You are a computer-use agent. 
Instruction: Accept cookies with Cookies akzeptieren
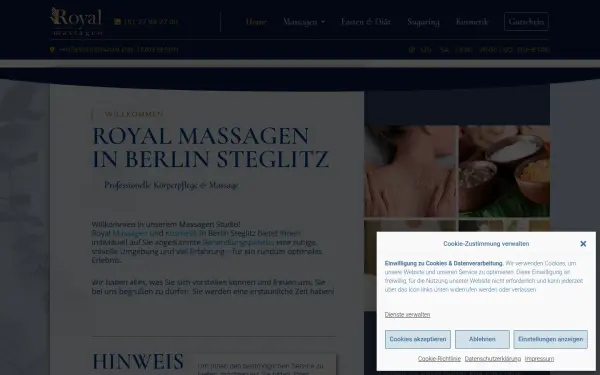click(x=418, y=339)
